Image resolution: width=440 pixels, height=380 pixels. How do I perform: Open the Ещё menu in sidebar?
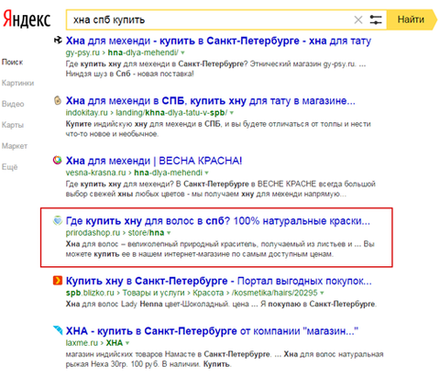(9, 167)
